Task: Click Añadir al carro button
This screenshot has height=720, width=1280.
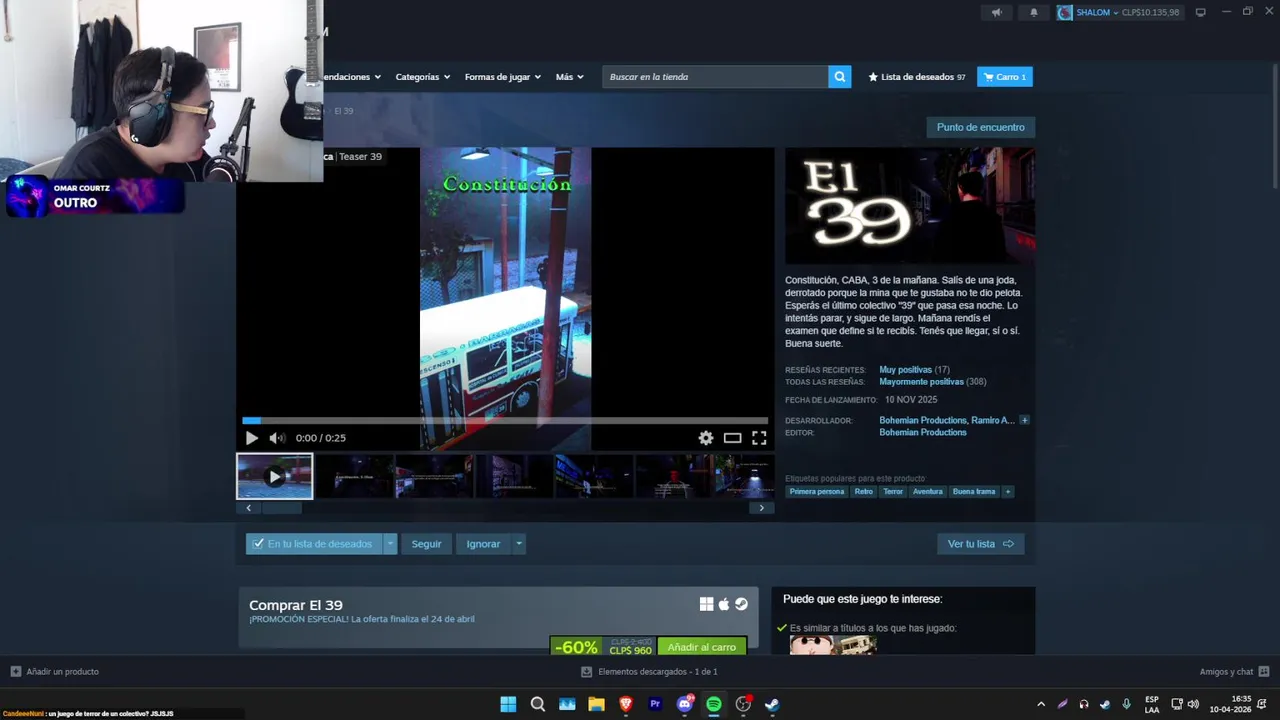Action: point(702,647)
